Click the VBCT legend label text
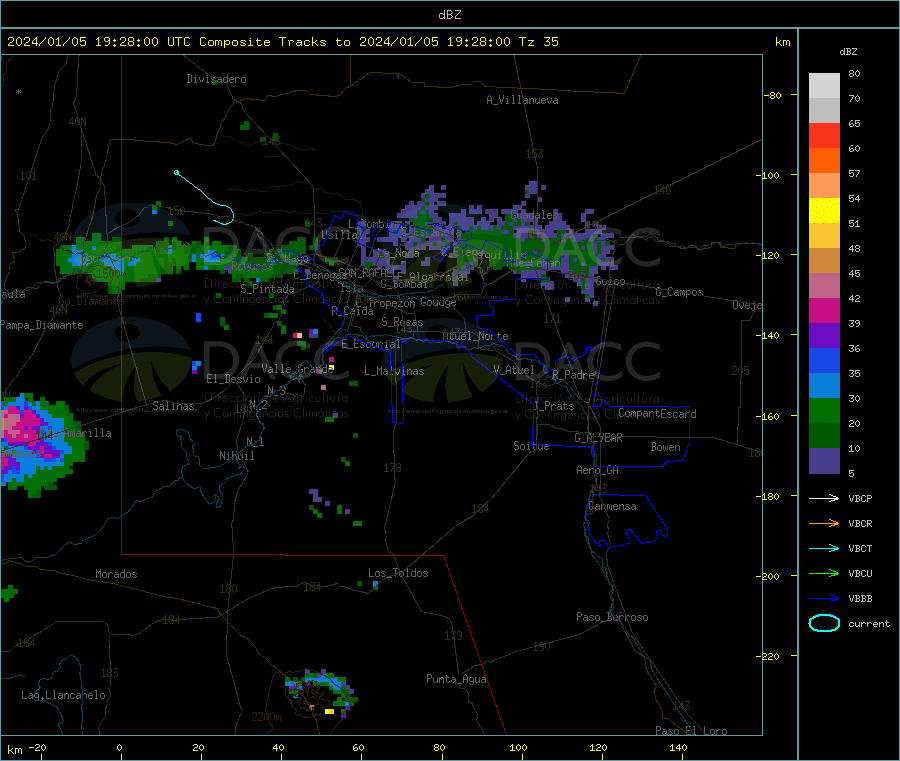900x761 pixels. pyautogui.click(x=860, y=548)
